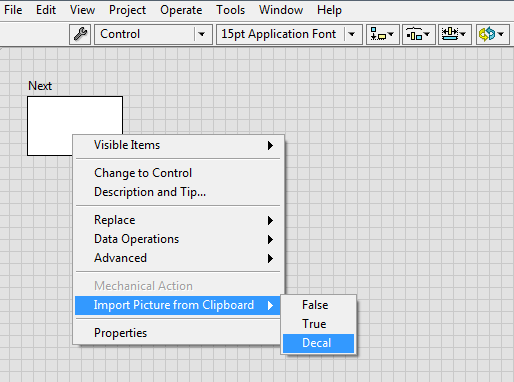Screen dimensions: 514x382
Task: Open the Reorder objects tool
Action: [x=492, y=34]
